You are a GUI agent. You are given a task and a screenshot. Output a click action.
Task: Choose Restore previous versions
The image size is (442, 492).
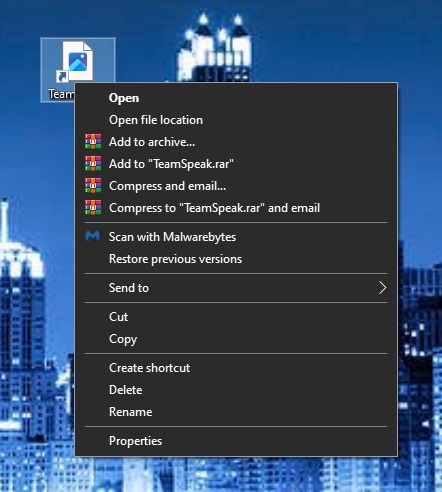[x=236, y=259]
